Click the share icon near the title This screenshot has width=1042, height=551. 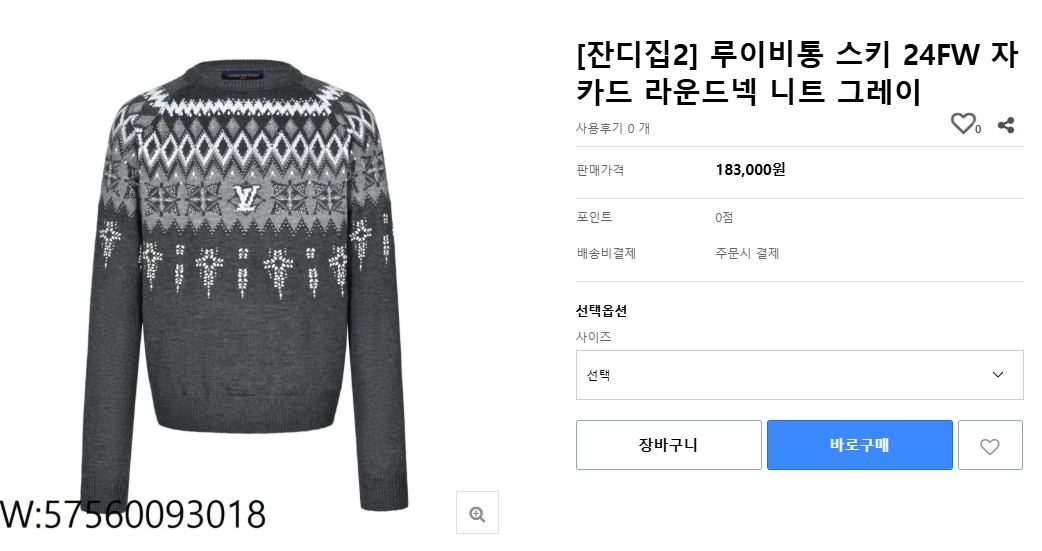point(1007,125)
